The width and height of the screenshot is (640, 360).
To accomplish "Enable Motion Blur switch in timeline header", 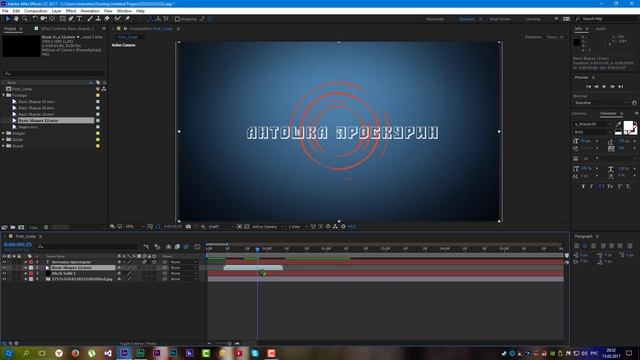I will coord(186,247).
